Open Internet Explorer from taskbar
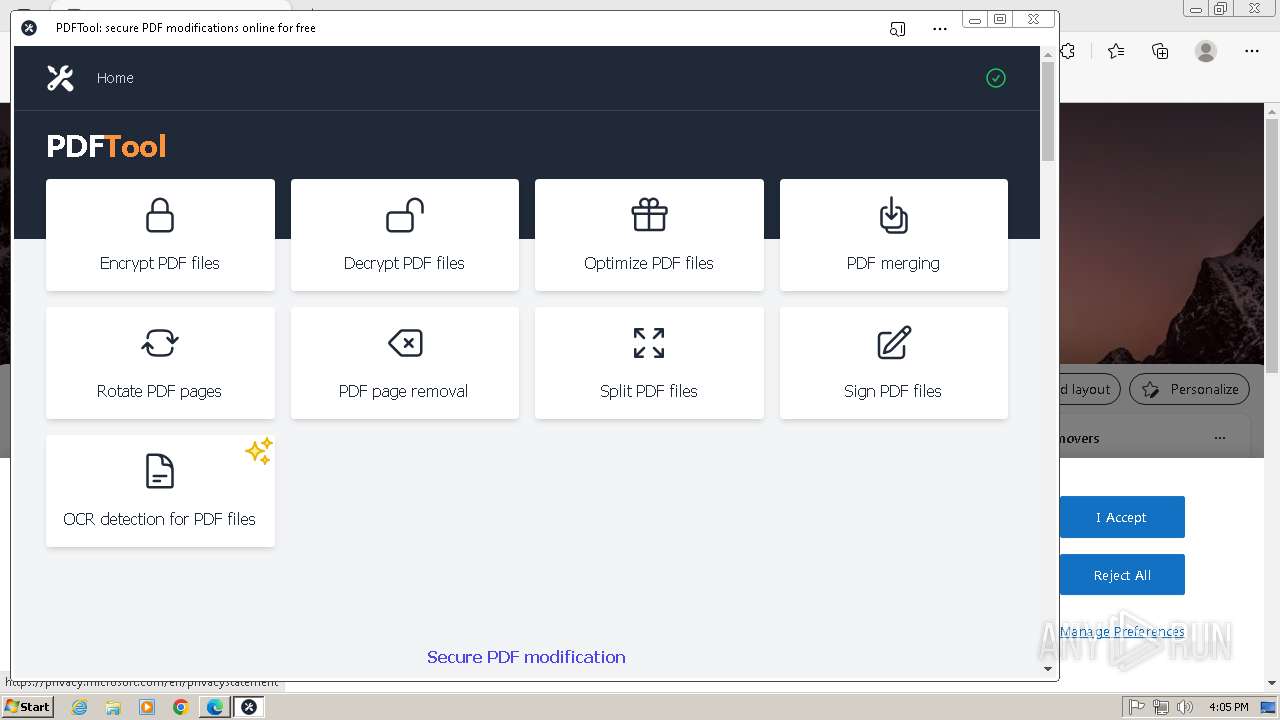This screenshot has height=720, width=1280. click(80, 707)
